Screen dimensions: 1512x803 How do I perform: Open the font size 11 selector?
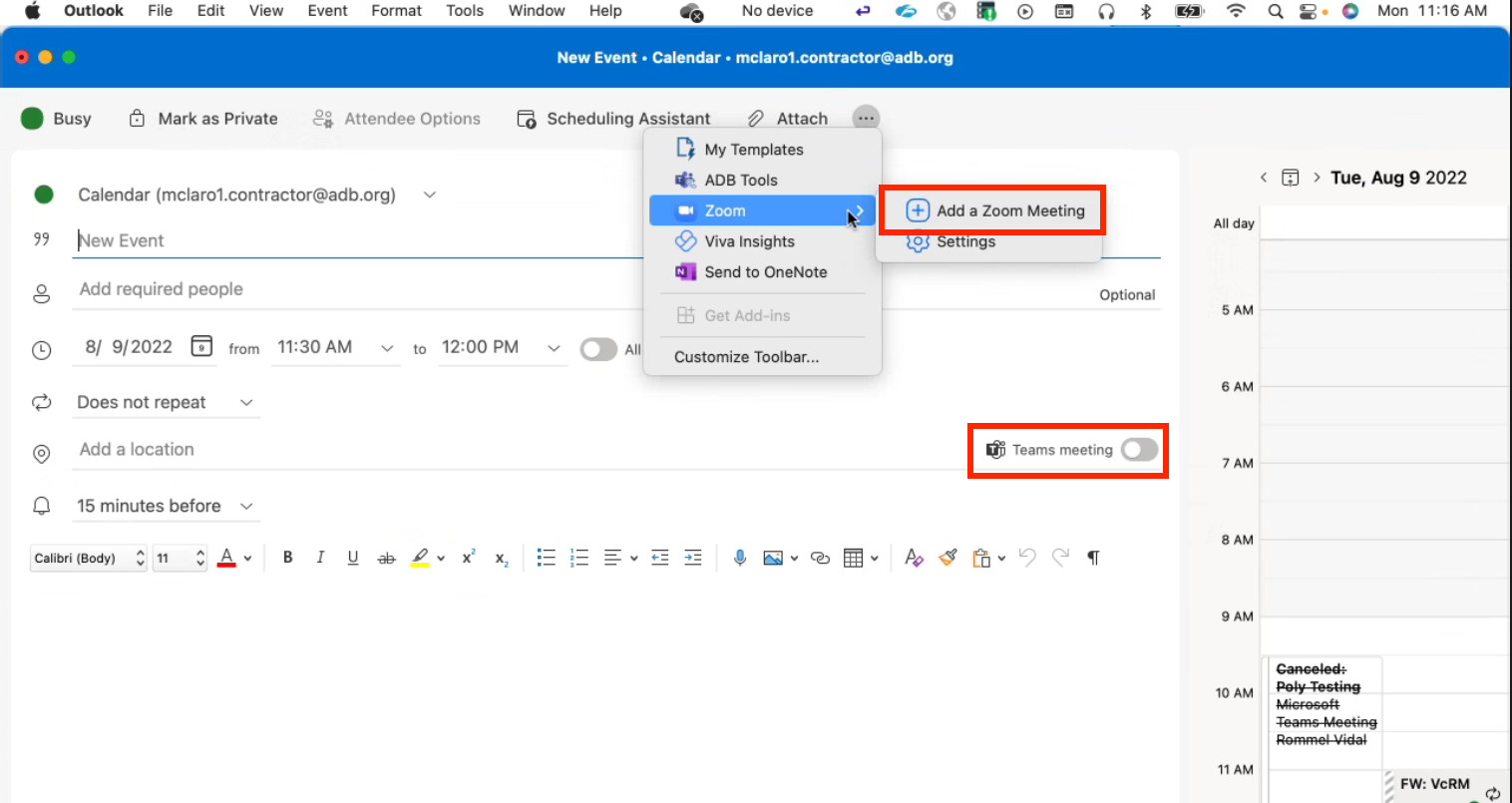180,558
